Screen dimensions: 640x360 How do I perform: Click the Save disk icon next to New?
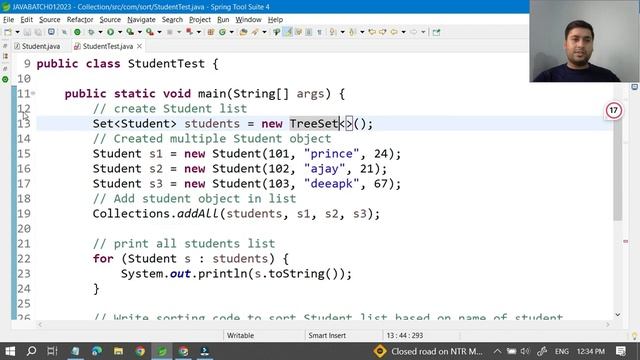[x=27, y=32]
